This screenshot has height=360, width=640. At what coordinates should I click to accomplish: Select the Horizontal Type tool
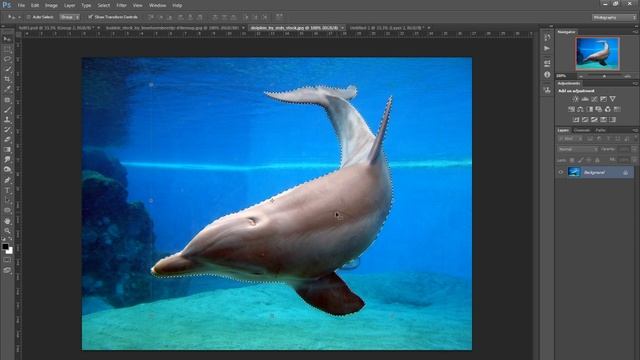click(x=7, y=190)
